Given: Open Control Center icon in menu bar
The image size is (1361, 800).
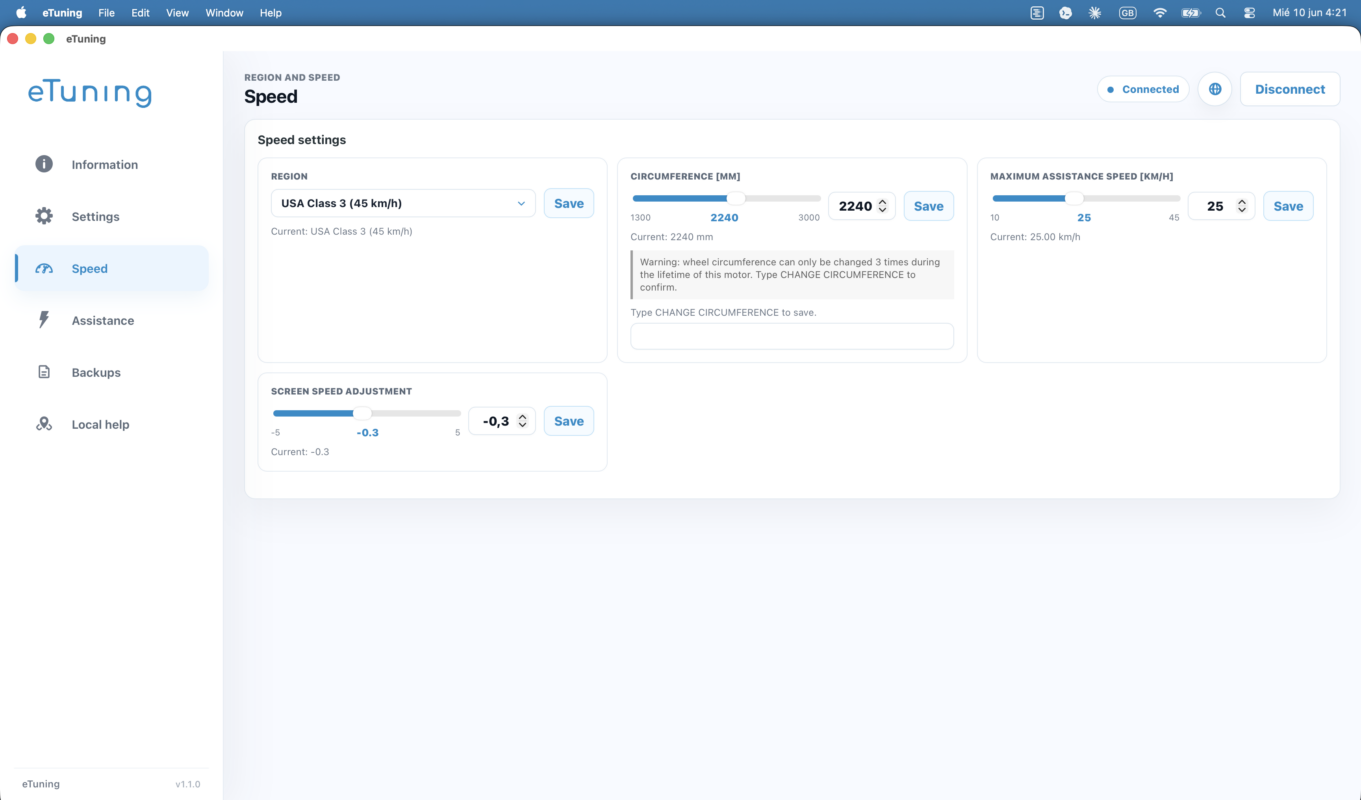Looking at the screenshot, I should click(x=1249, y=13).
